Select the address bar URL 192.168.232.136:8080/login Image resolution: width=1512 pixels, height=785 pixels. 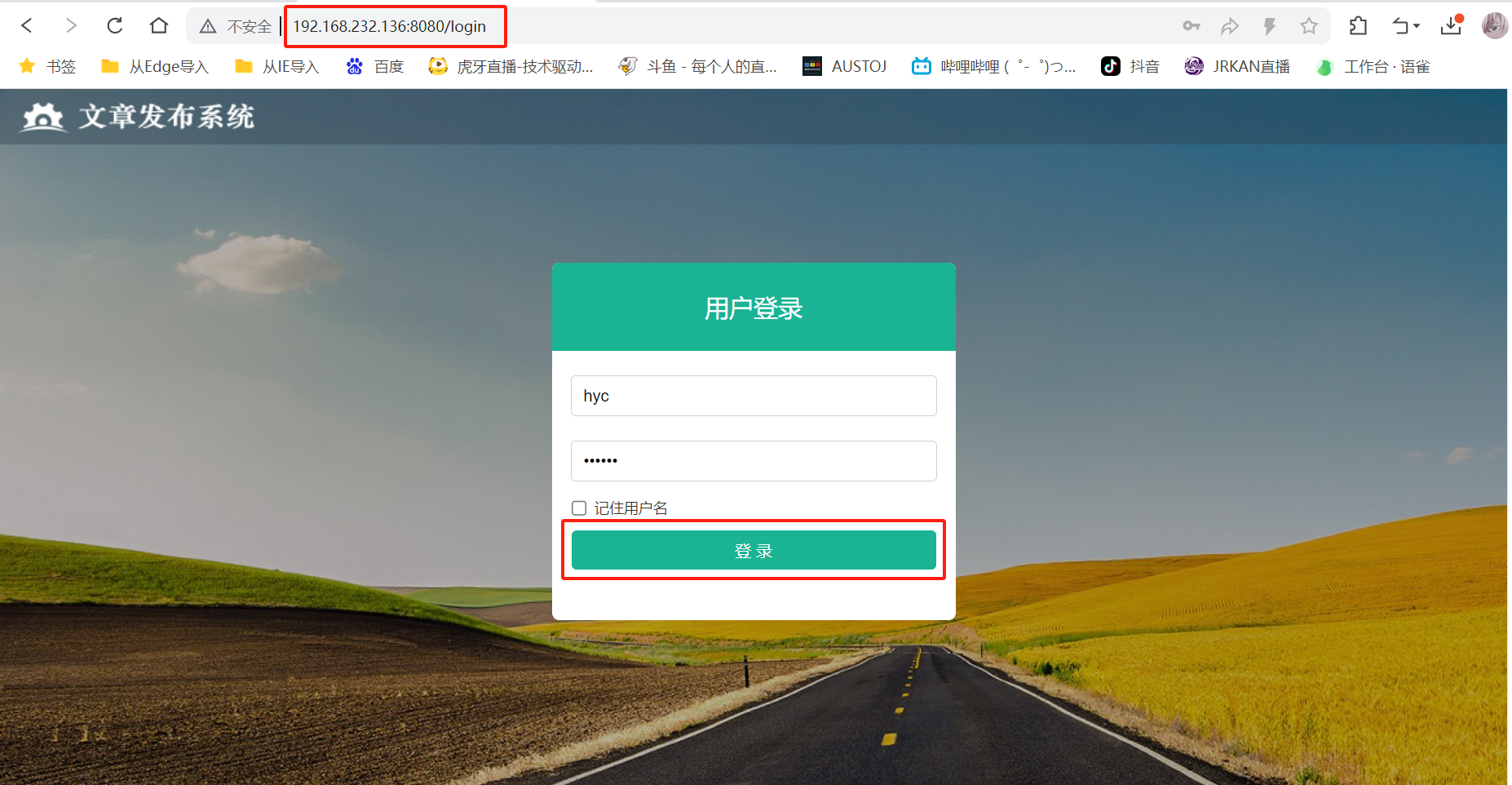click(389, 26)
